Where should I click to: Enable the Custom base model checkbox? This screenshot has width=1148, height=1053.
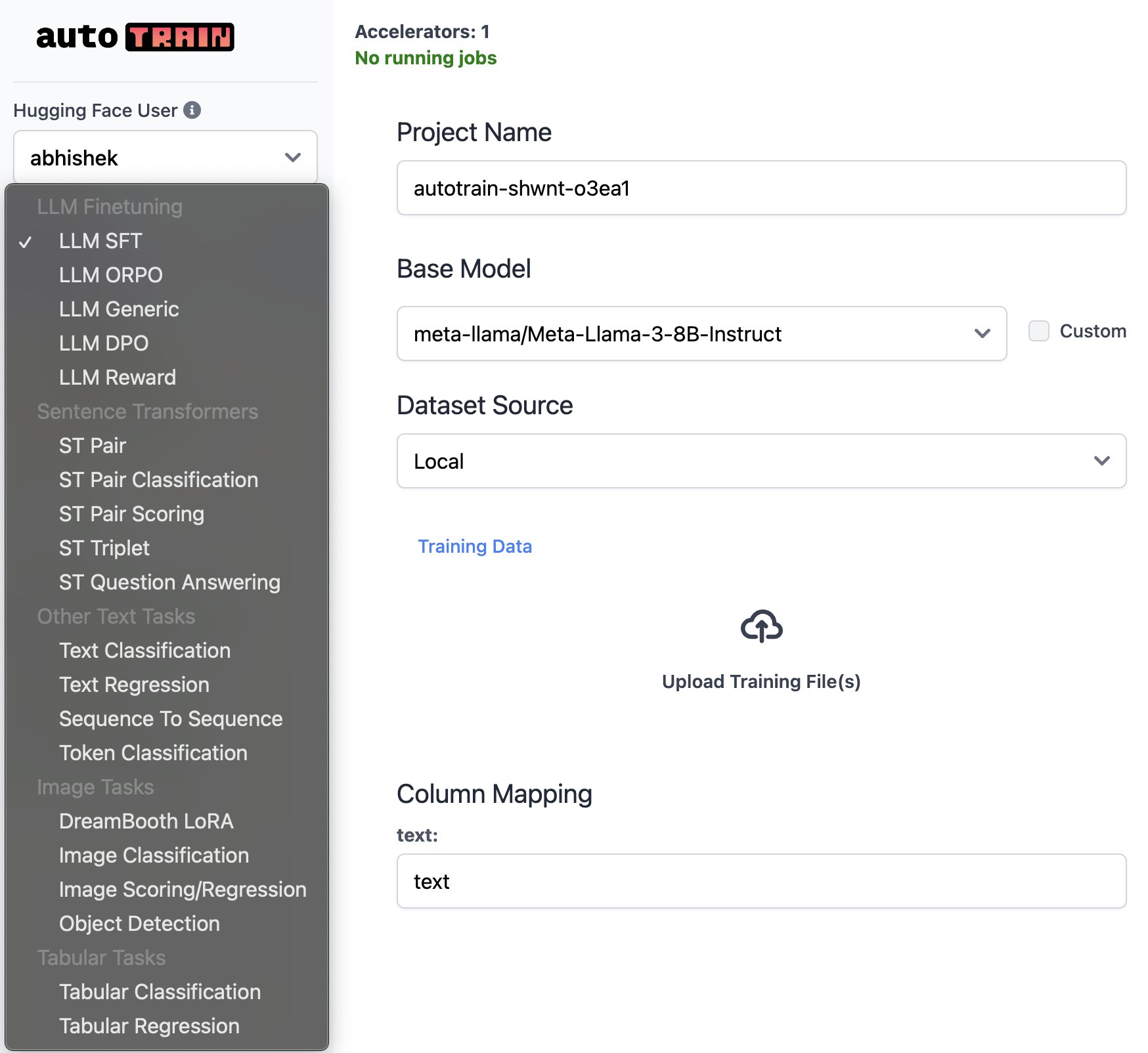(1038, 331)
